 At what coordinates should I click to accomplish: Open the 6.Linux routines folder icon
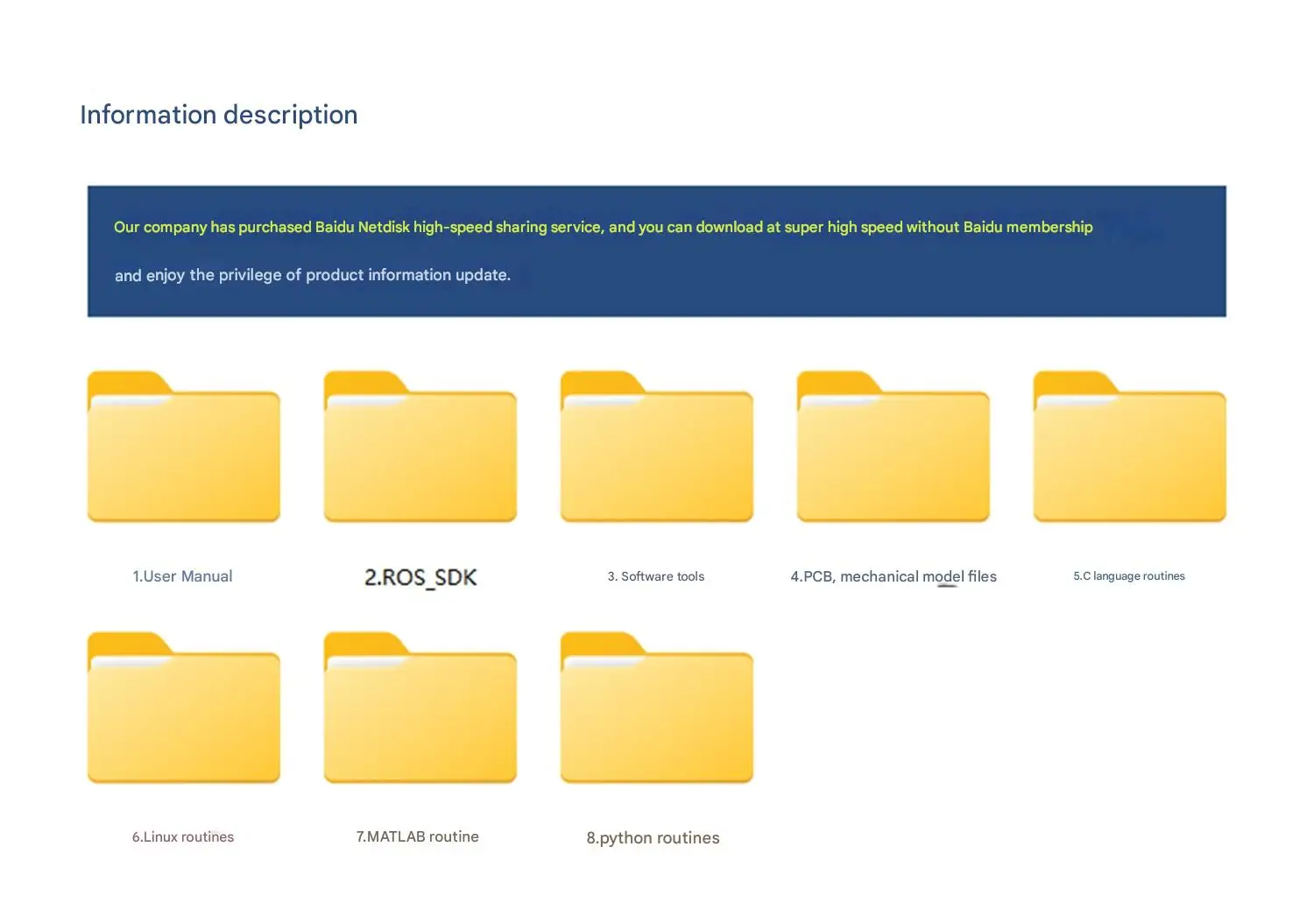(x=184, y=708)
